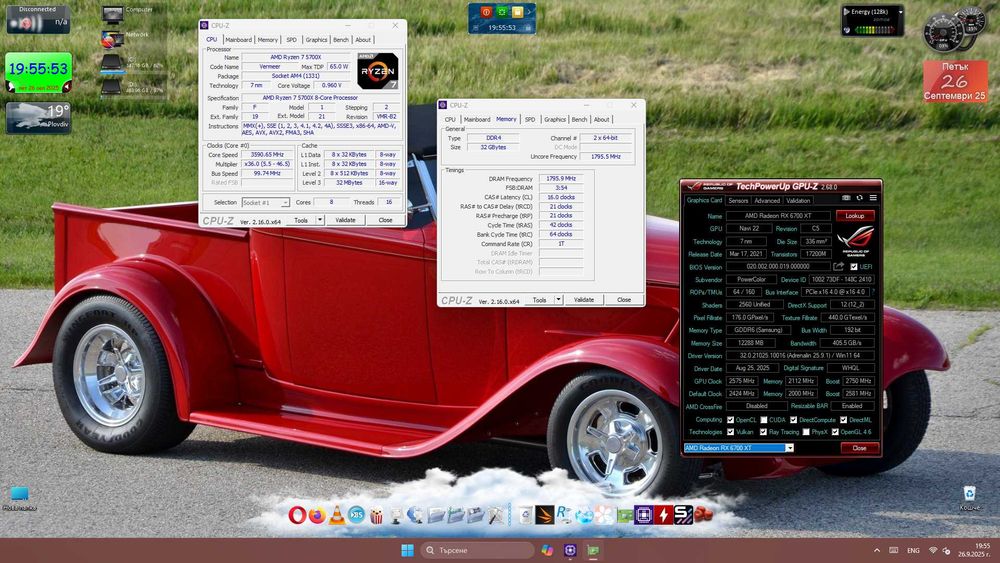Click Validate in CPU-Z Memory window
The width and height of the screenshot is (1000, 563).
tap(583, 300)
